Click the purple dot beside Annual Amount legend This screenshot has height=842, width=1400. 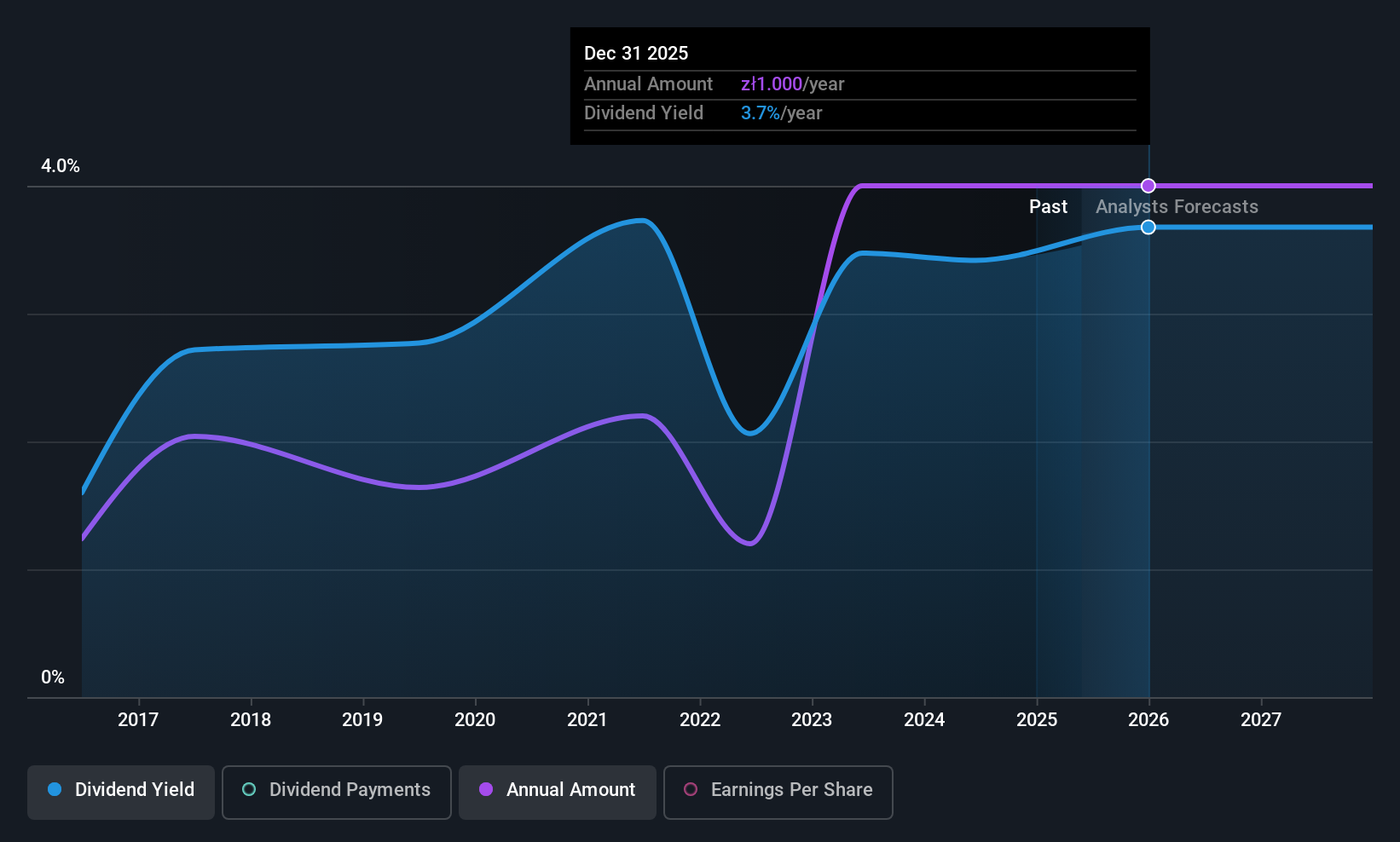pos(486,789)
